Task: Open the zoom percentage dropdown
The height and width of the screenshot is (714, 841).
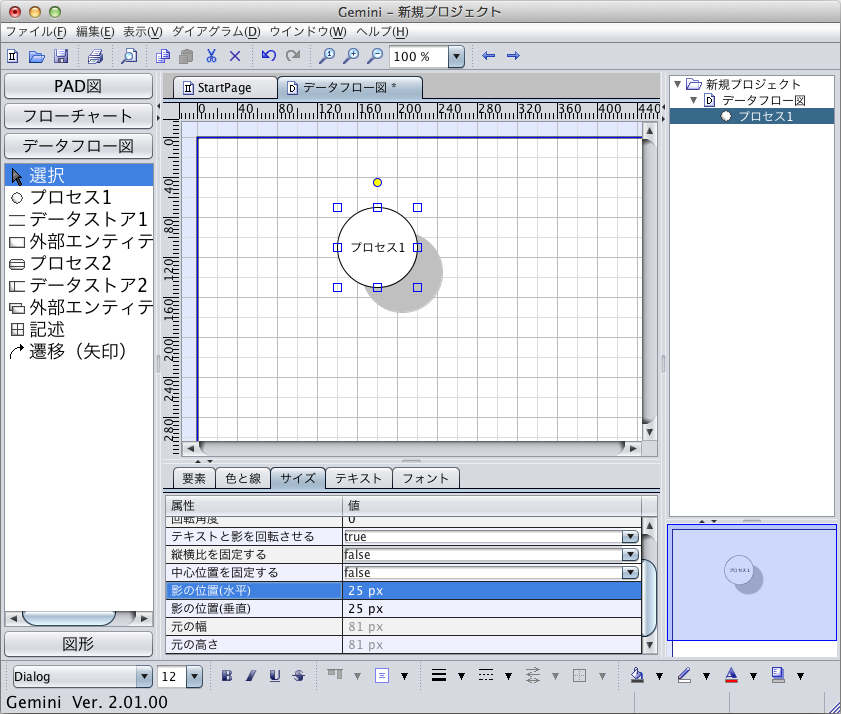Action: pyautogui.click(x=456, y=56)
